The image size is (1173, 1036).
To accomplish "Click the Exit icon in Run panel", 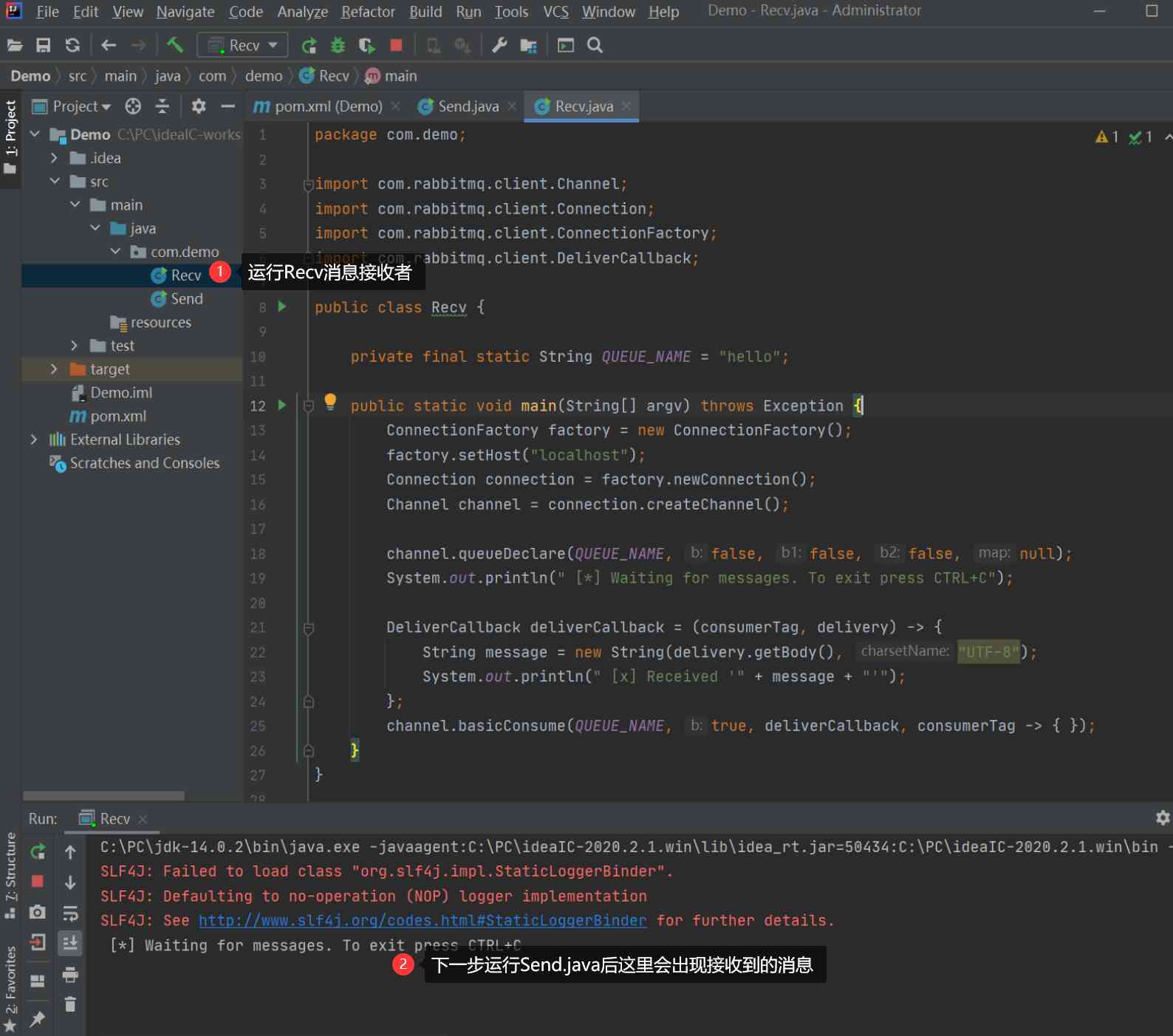I will [38, 942].
